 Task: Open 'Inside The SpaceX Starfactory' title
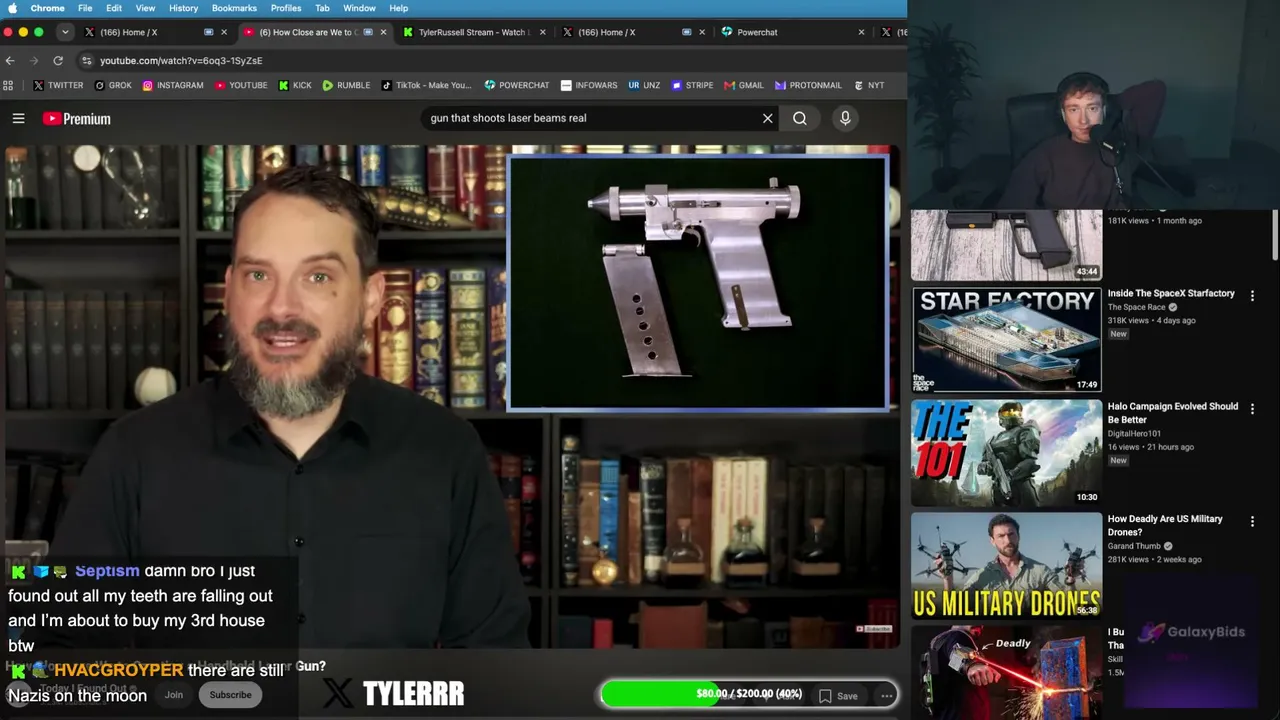coord(1171,294)
